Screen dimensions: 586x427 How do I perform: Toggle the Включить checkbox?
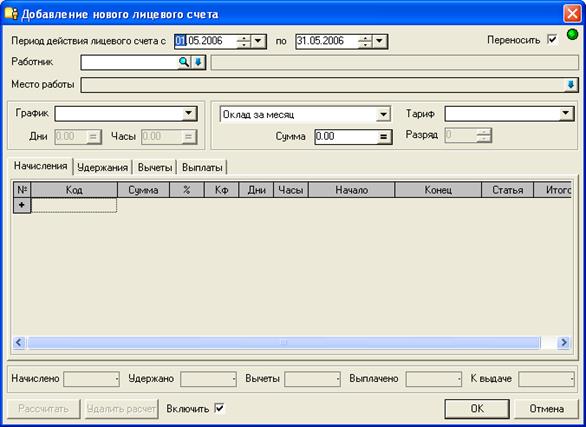click(x=219, y=408)
